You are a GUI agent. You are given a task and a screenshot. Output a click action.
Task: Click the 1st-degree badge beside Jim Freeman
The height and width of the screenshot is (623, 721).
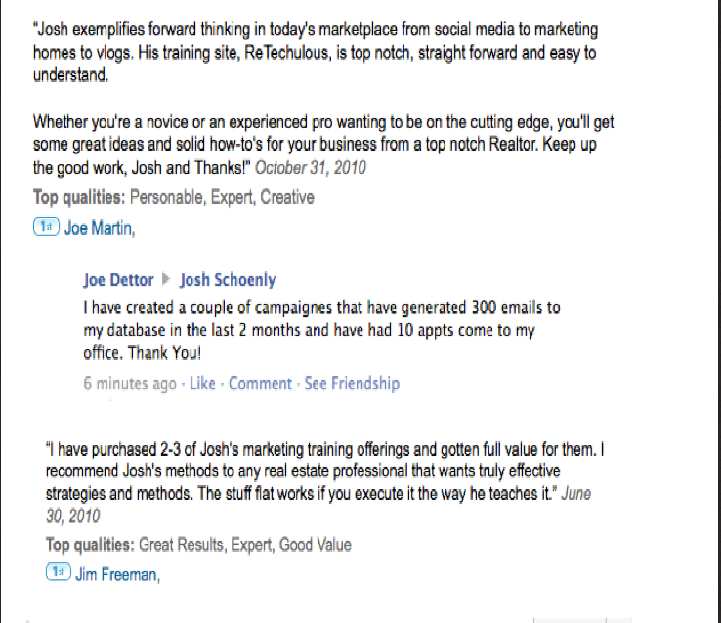(x=56, y=573)
